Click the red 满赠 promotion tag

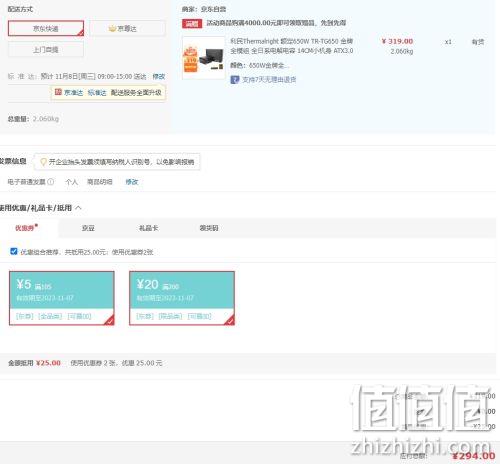[x=192, y=23]
